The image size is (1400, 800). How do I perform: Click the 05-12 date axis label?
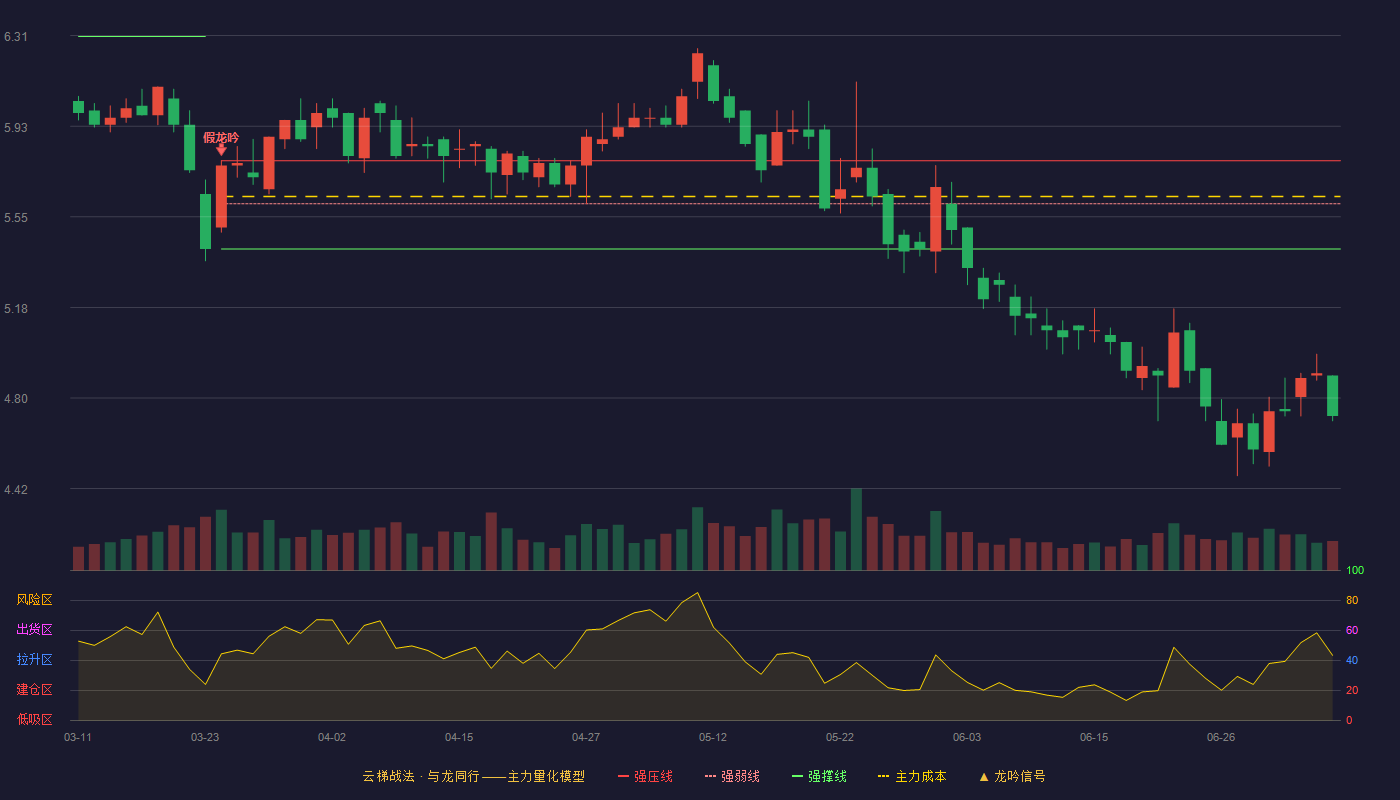(x=713, y=737)
